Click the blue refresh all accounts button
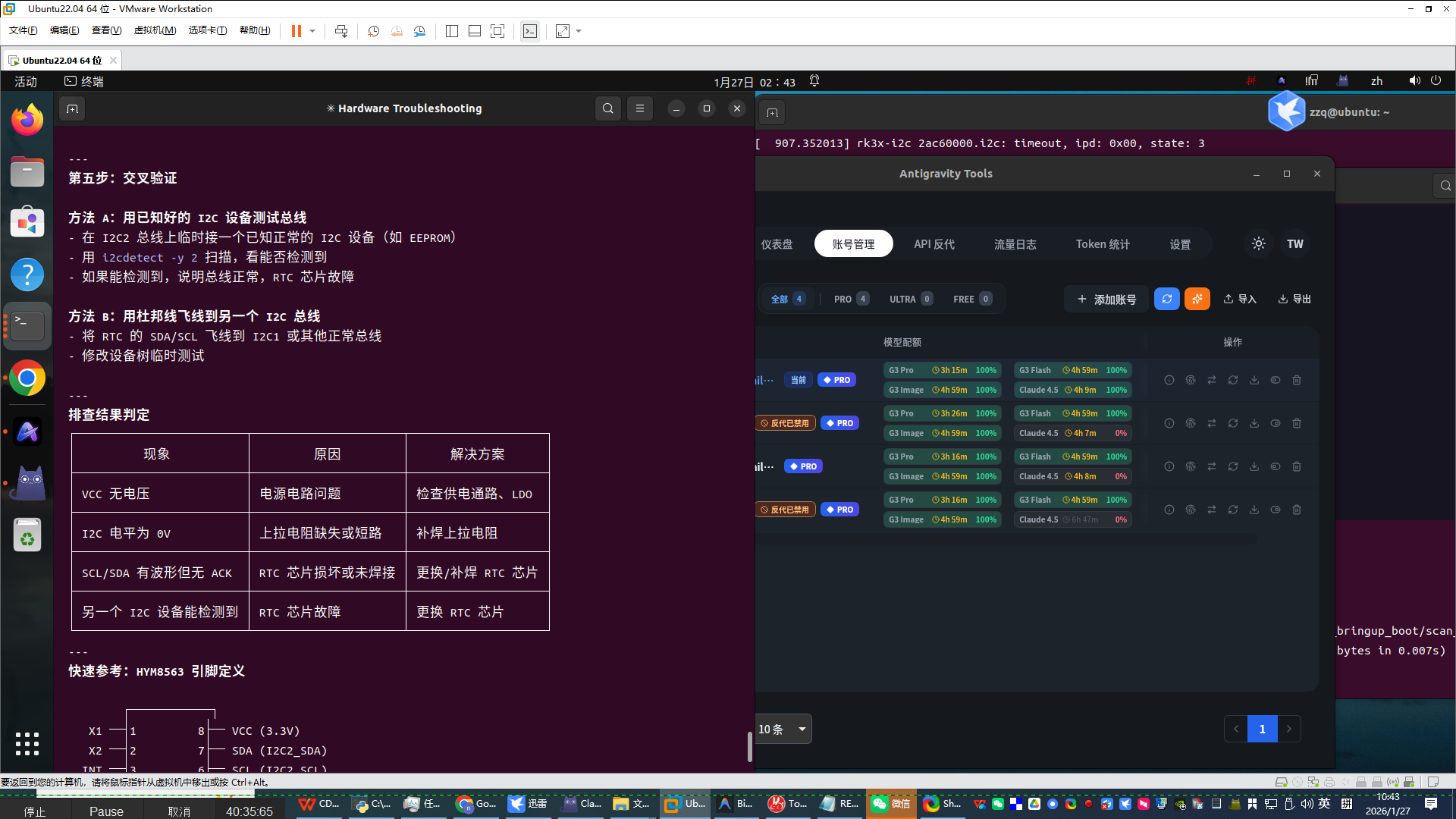 pyautogui.click(x=1166, y=299)
